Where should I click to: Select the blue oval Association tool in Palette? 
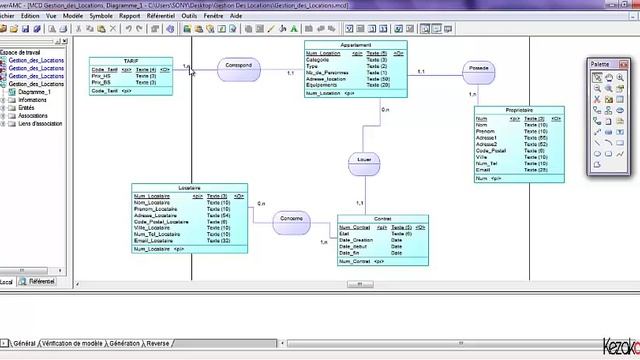point(620,110)
